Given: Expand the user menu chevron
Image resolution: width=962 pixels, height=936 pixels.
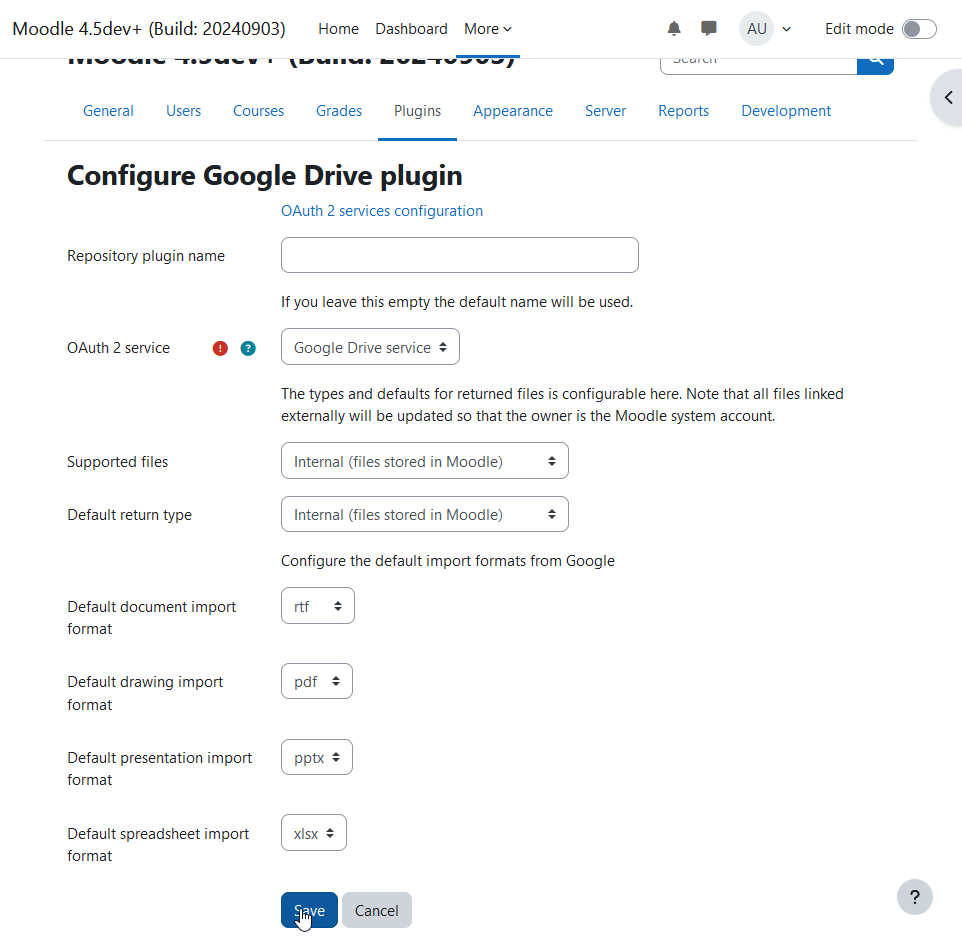Looking at the screenshot, I should coord(787,29).
